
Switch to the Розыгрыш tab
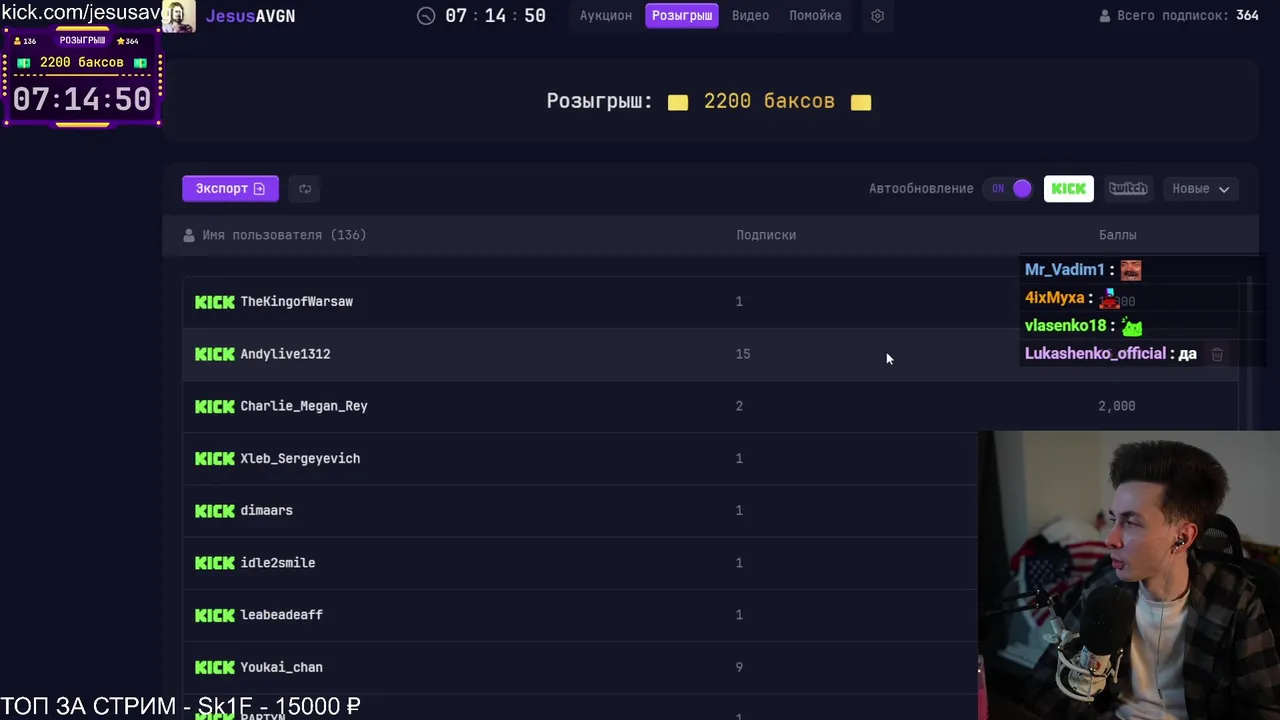click(x=682, y=16)
